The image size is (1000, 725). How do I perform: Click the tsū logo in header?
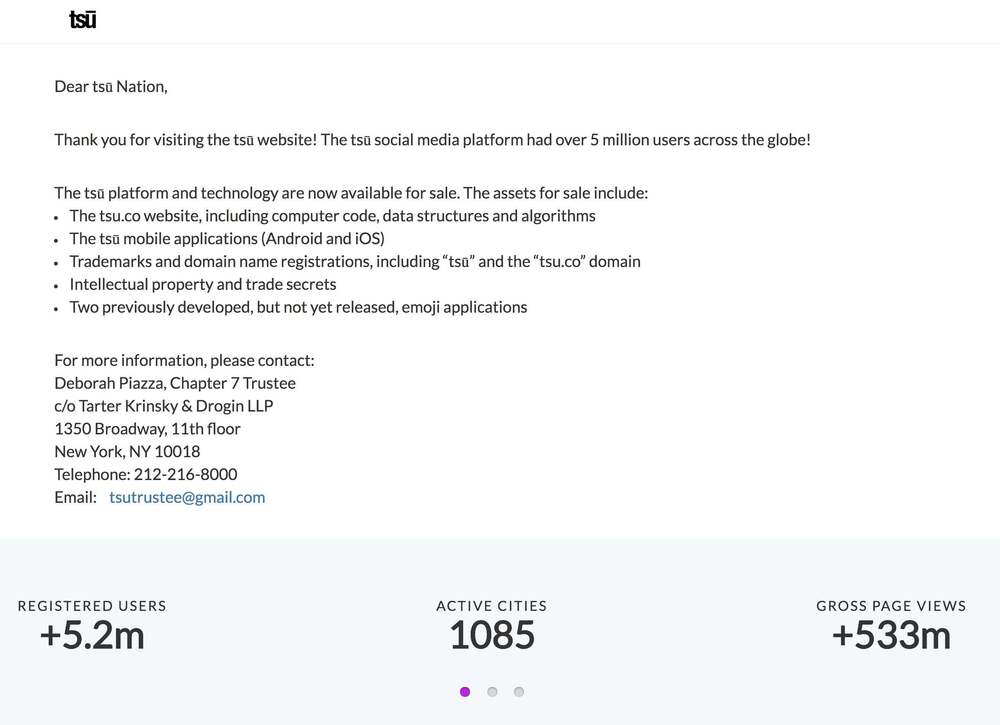click(x=83, y=20)
